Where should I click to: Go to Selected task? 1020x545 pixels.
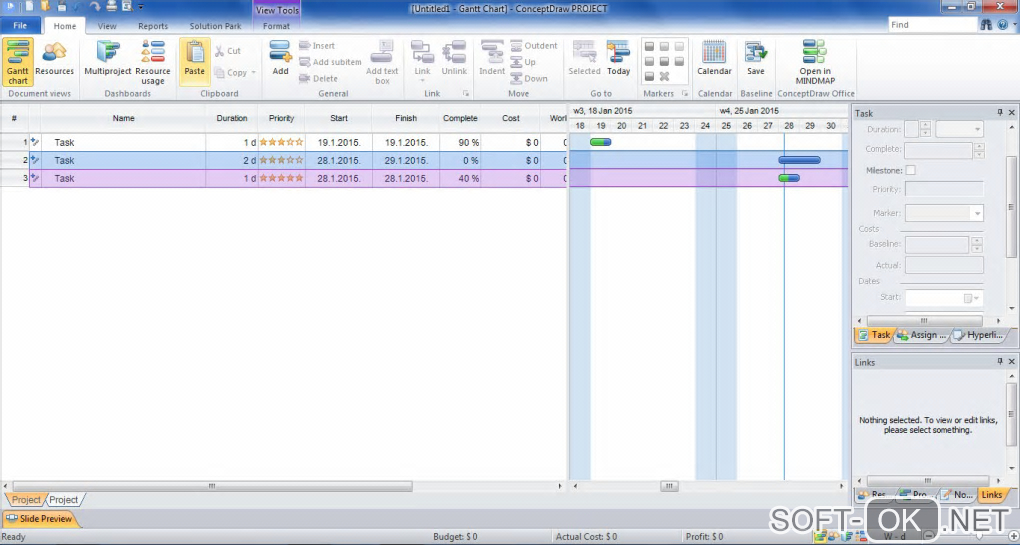584,59
